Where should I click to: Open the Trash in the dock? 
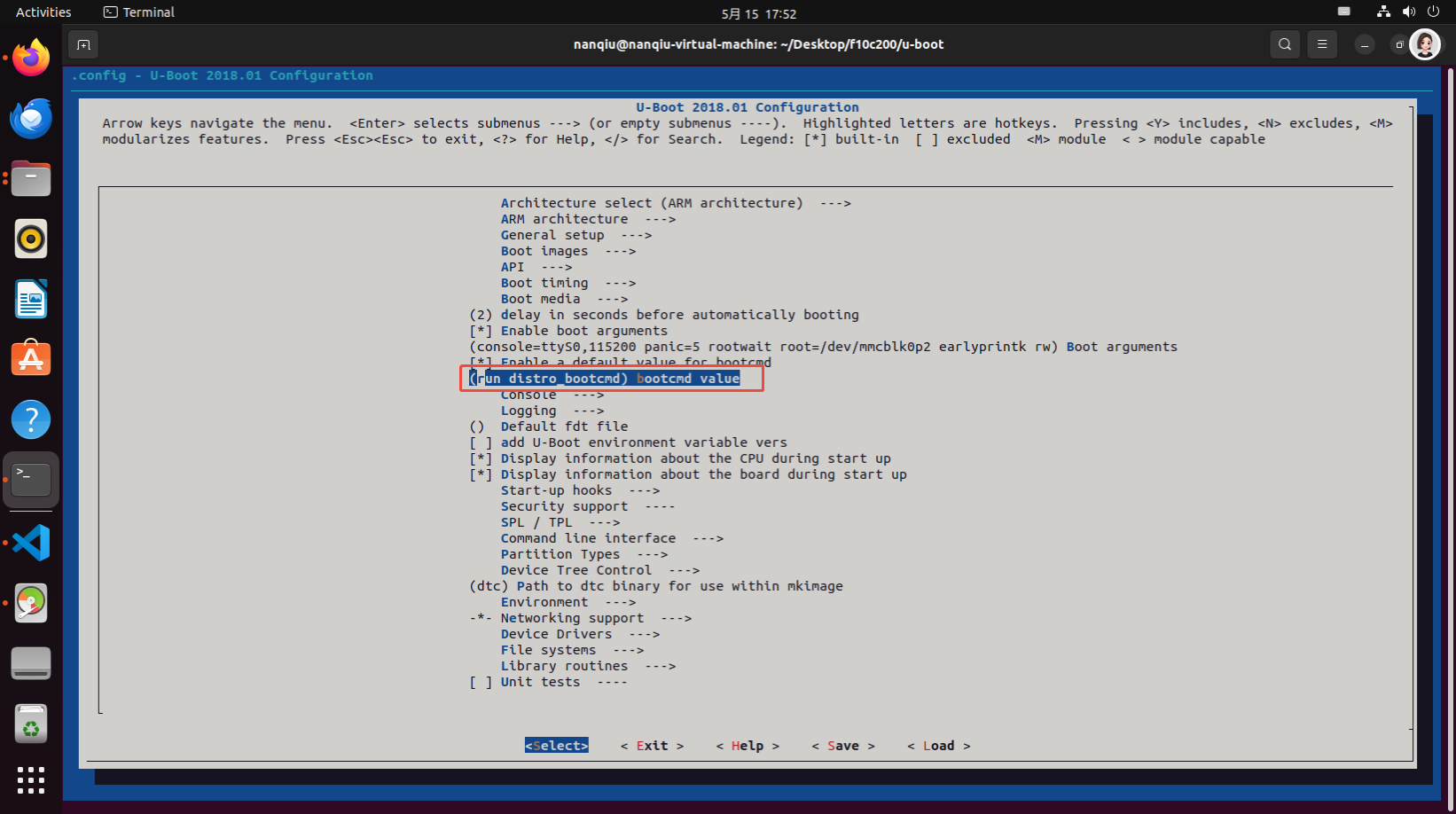31,724
